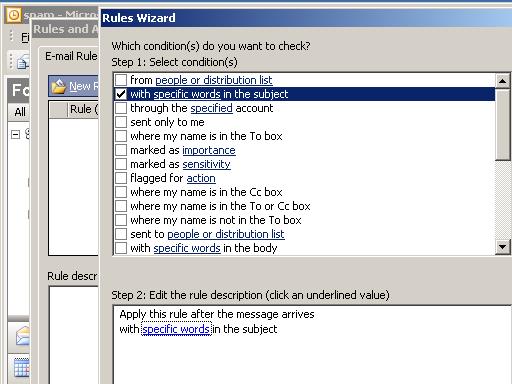
Task: Click the condition list scroll-down arrow
Action: click(x=502, y=247)
